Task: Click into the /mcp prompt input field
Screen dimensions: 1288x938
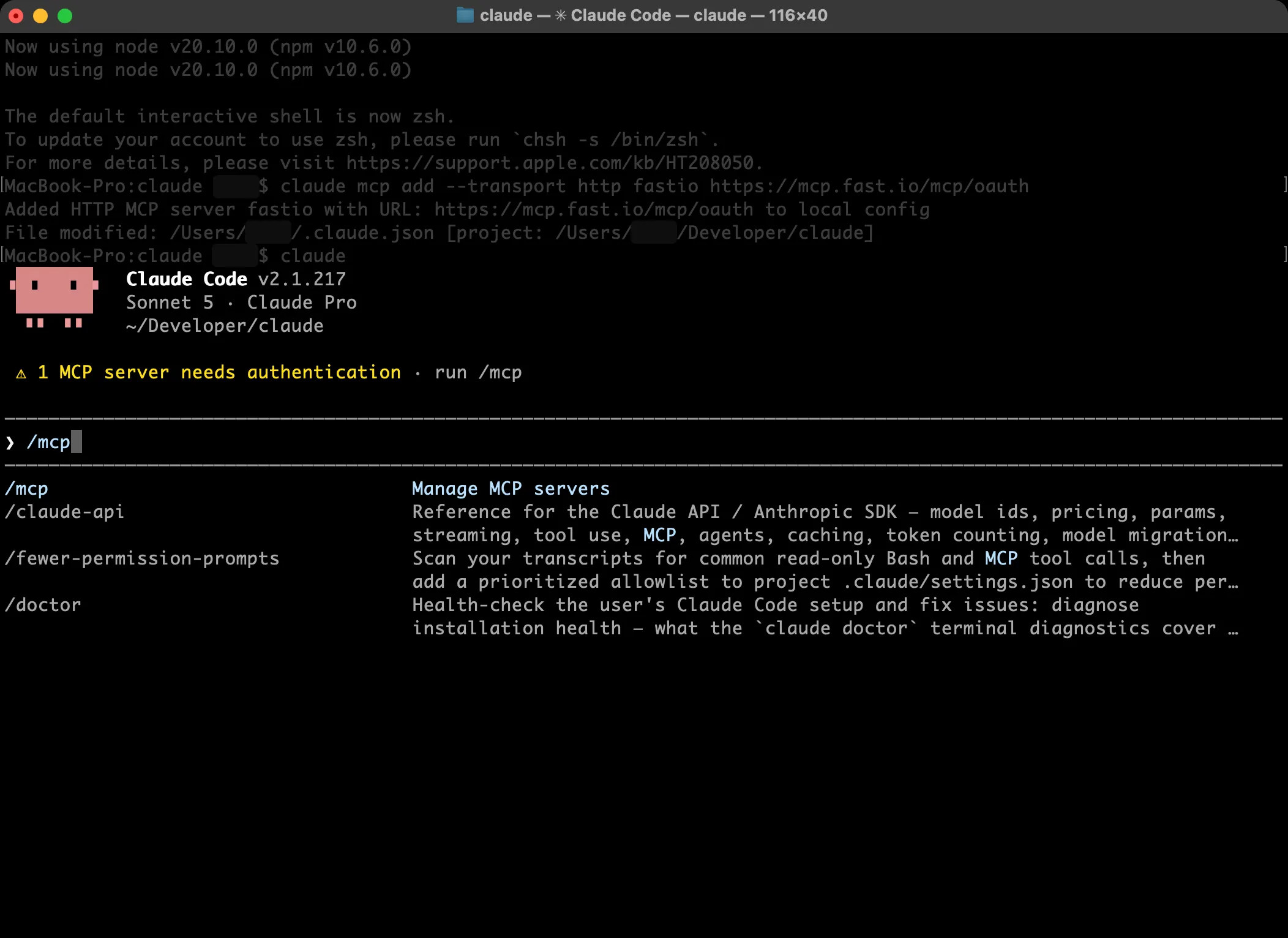Action: pyautogui.click(x=643, y=442)
